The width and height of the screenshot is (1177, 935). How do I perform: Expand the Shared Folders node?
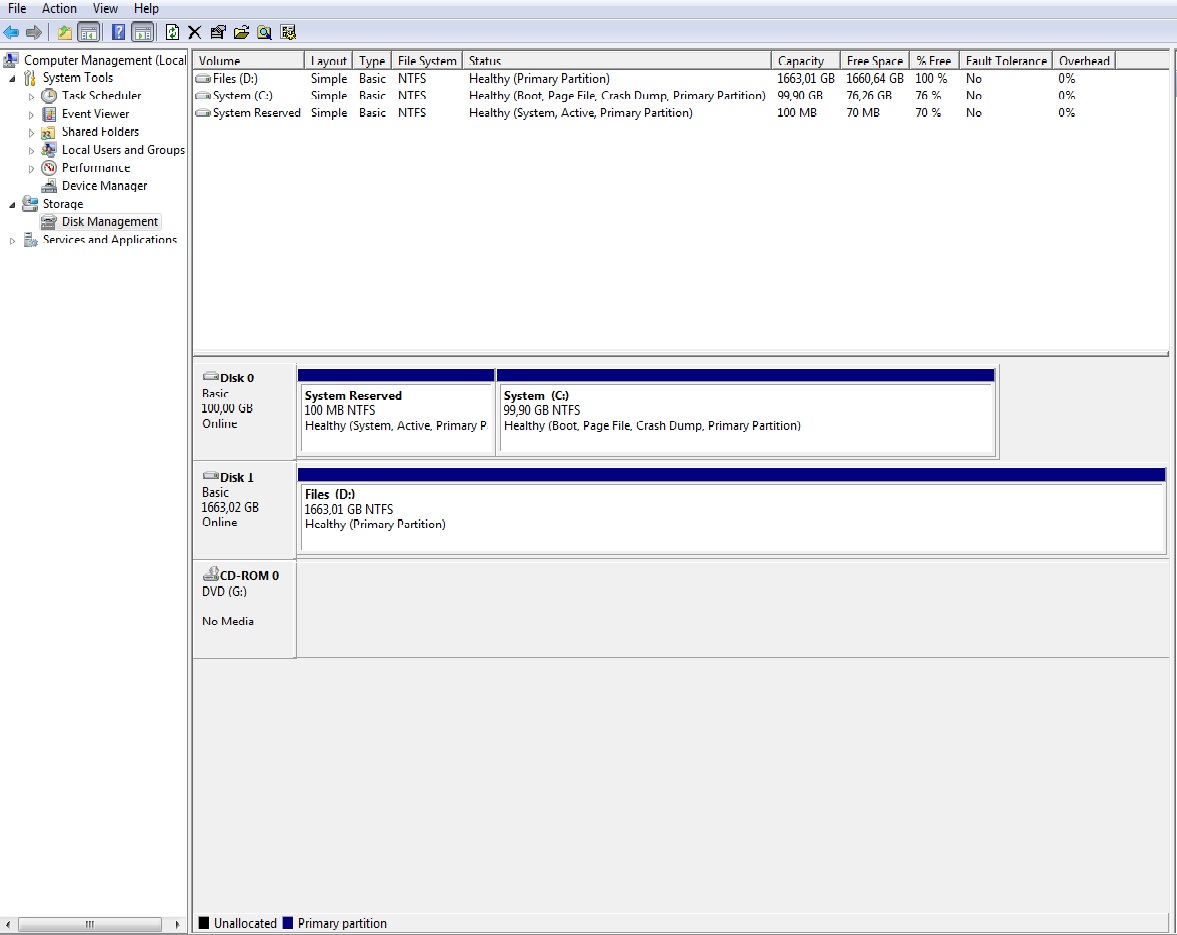point(31,133)
